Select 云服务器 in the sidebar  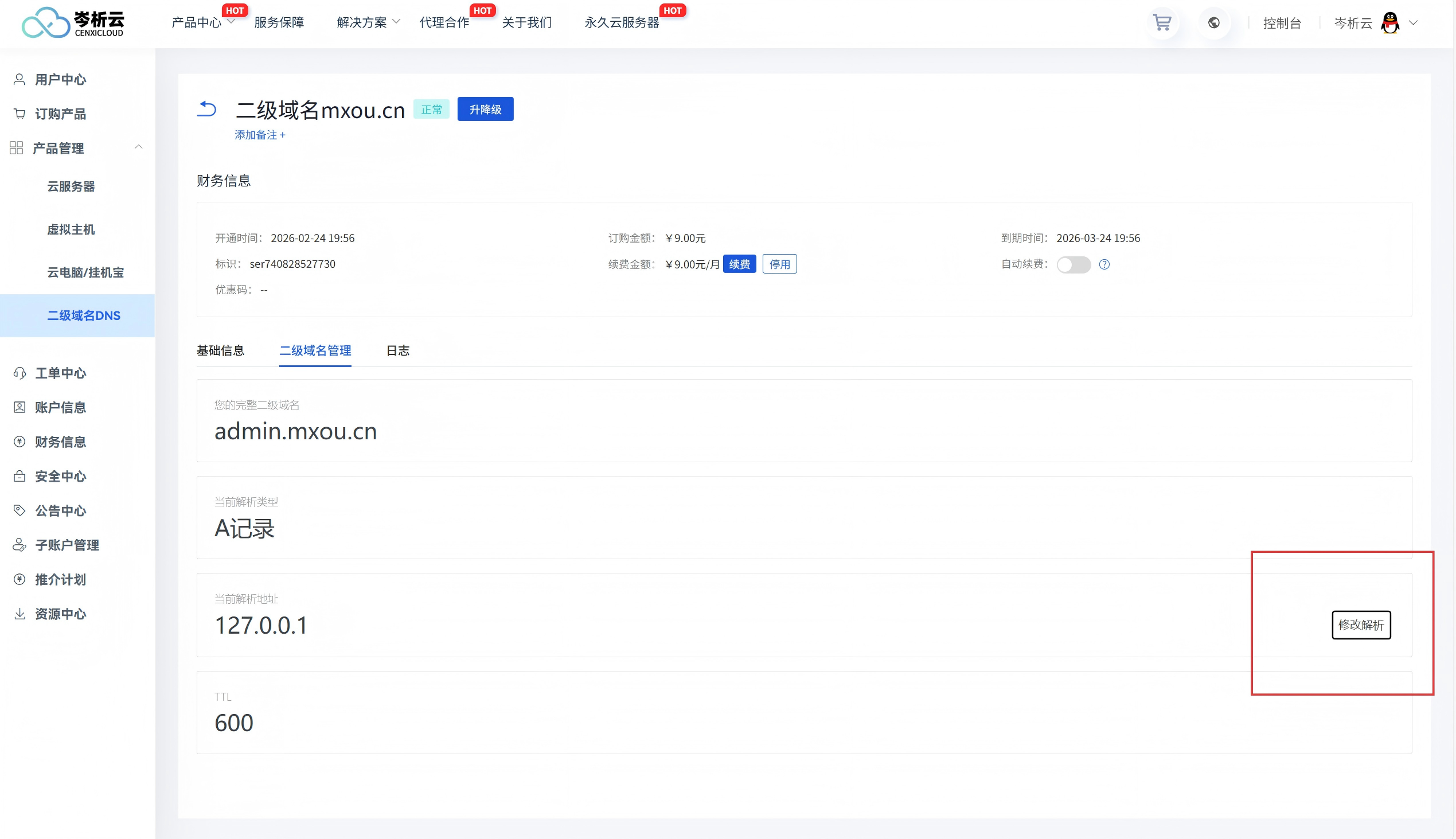click(x=71, y=187)
